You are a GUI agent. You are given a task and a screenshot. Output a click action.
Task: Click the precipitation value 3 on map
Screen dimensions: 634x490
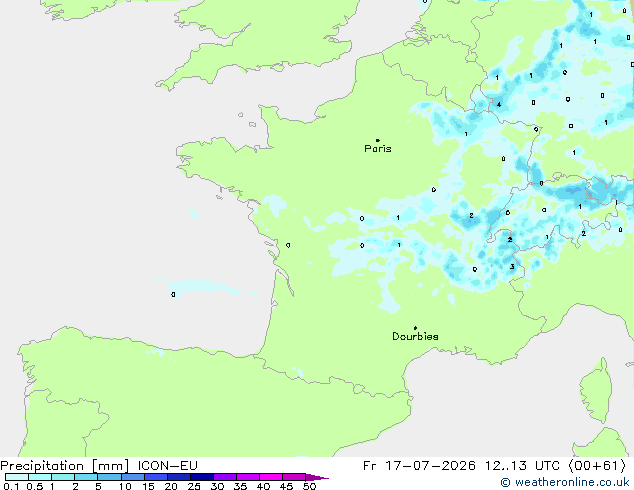(x=512, y=266)
